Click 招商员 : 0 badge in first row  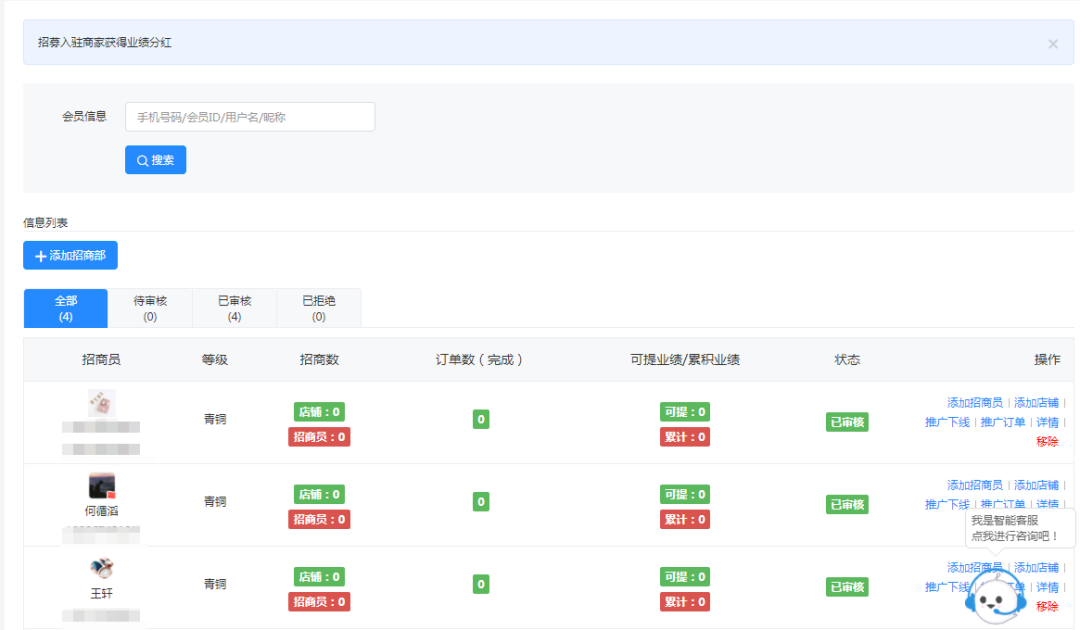click(319, 437)
